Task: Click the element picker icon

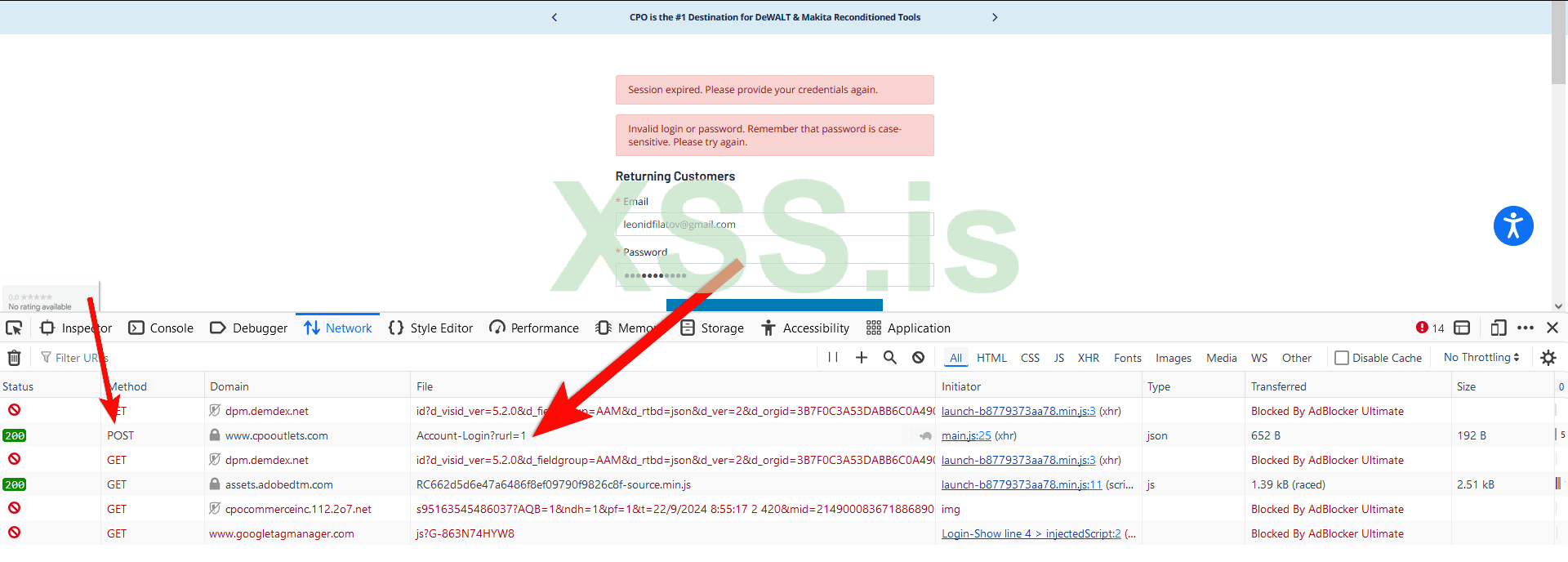Action: [14, 328]
